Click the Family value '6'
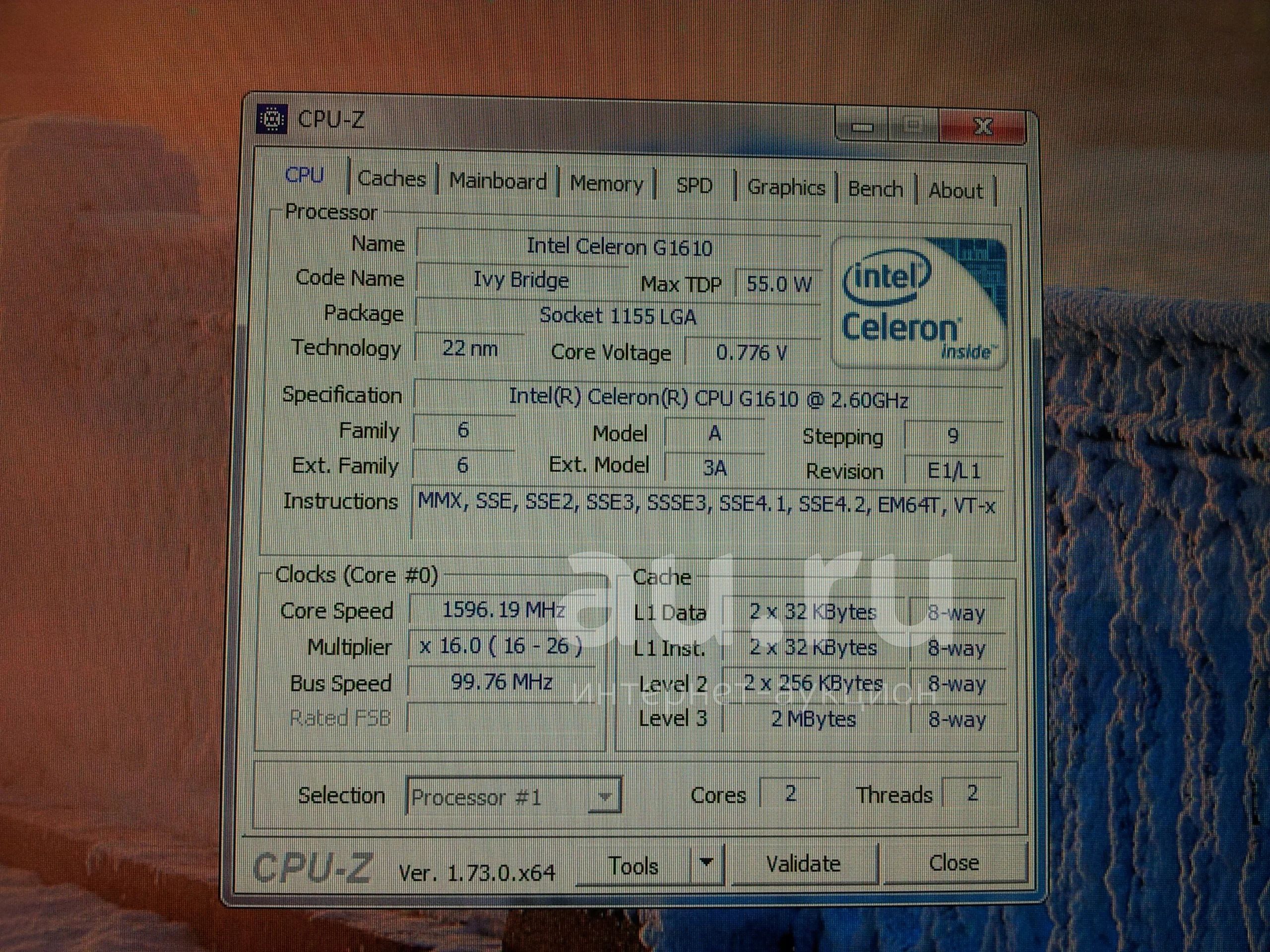 pyautogui.click(x=463, y=430)
